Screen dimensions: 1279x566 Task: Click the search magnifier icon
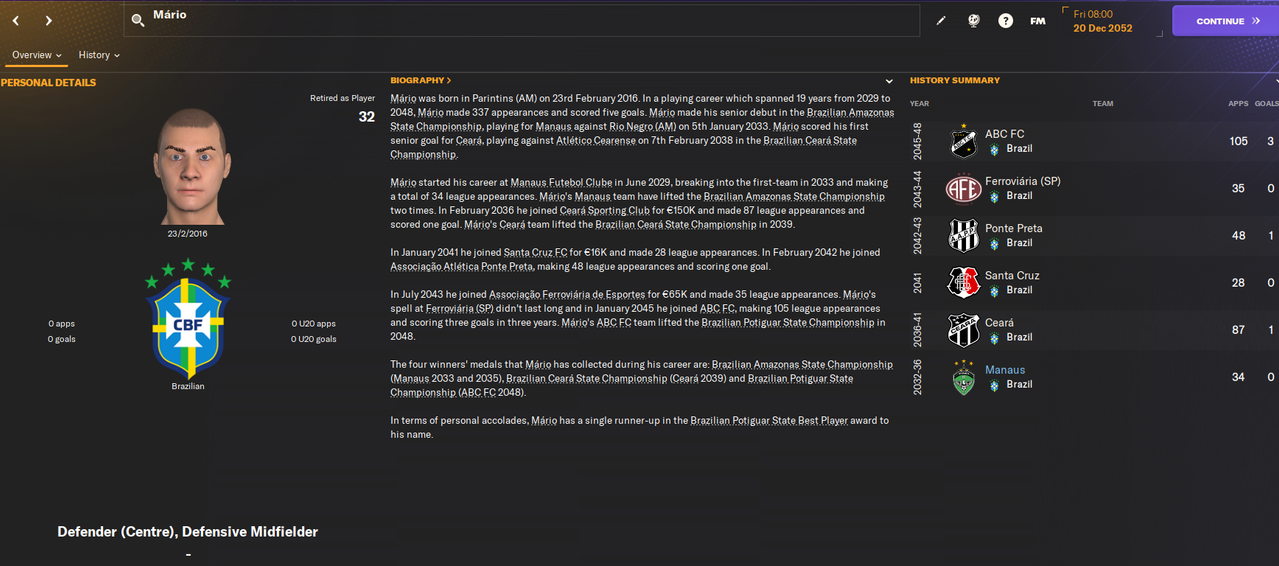(138, 20)
